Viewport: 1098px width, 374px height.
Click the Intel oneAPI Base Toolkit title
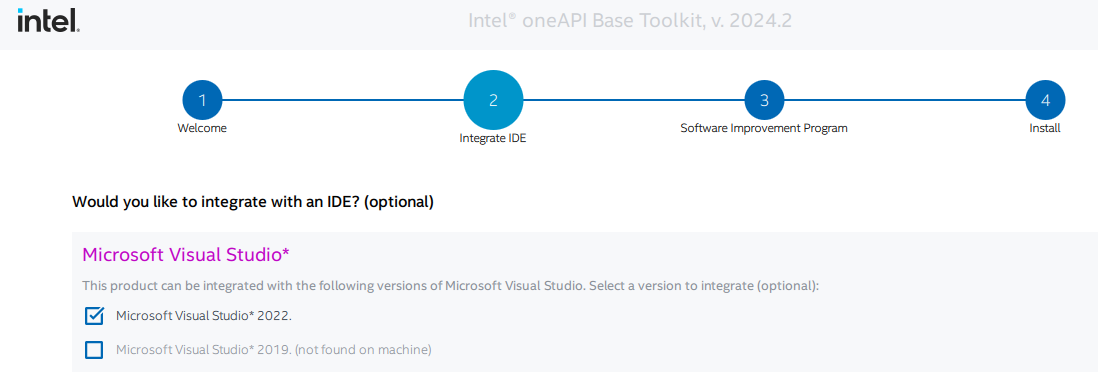point(630,21)
